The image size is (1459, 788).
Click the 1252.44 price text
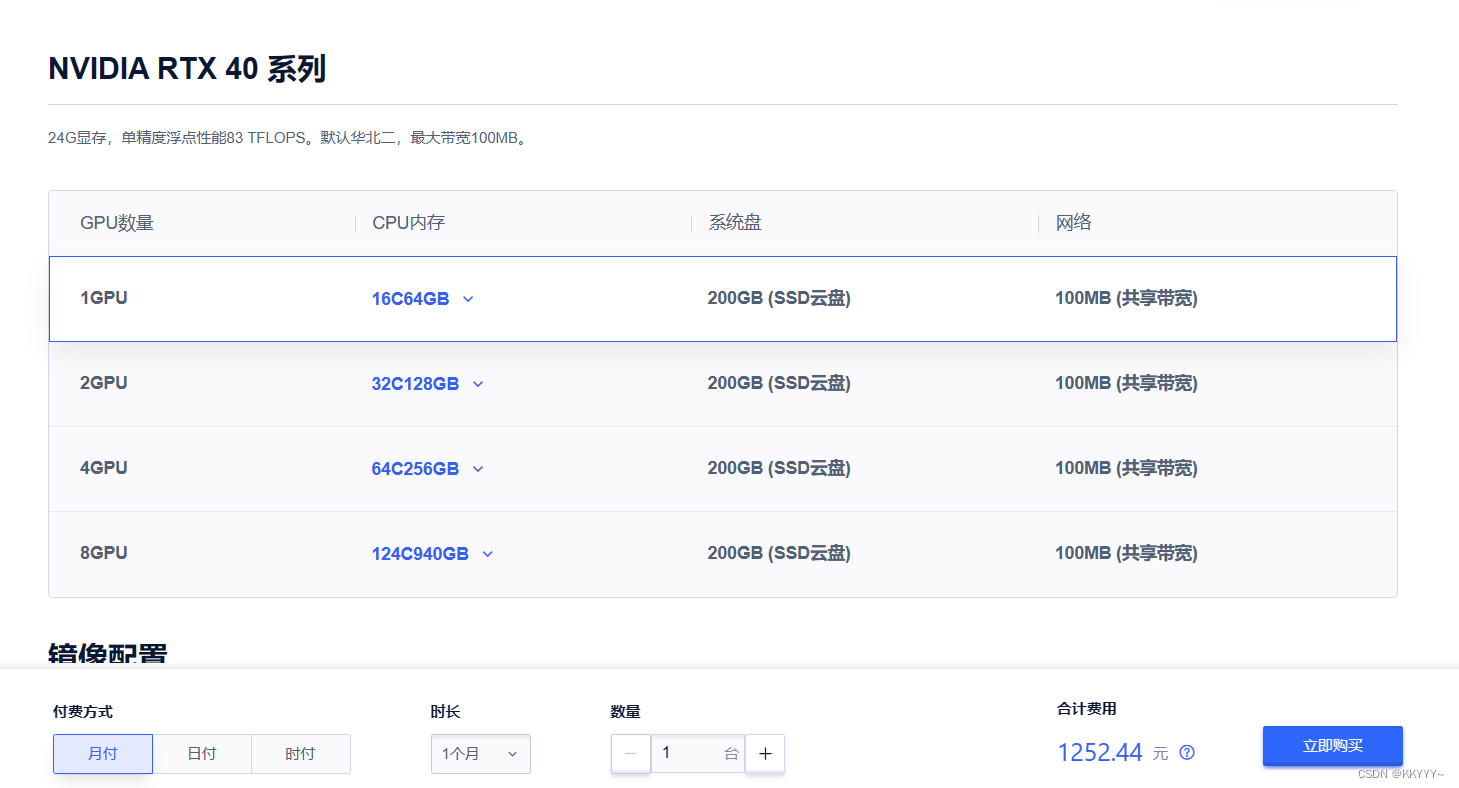(1100, 752)
